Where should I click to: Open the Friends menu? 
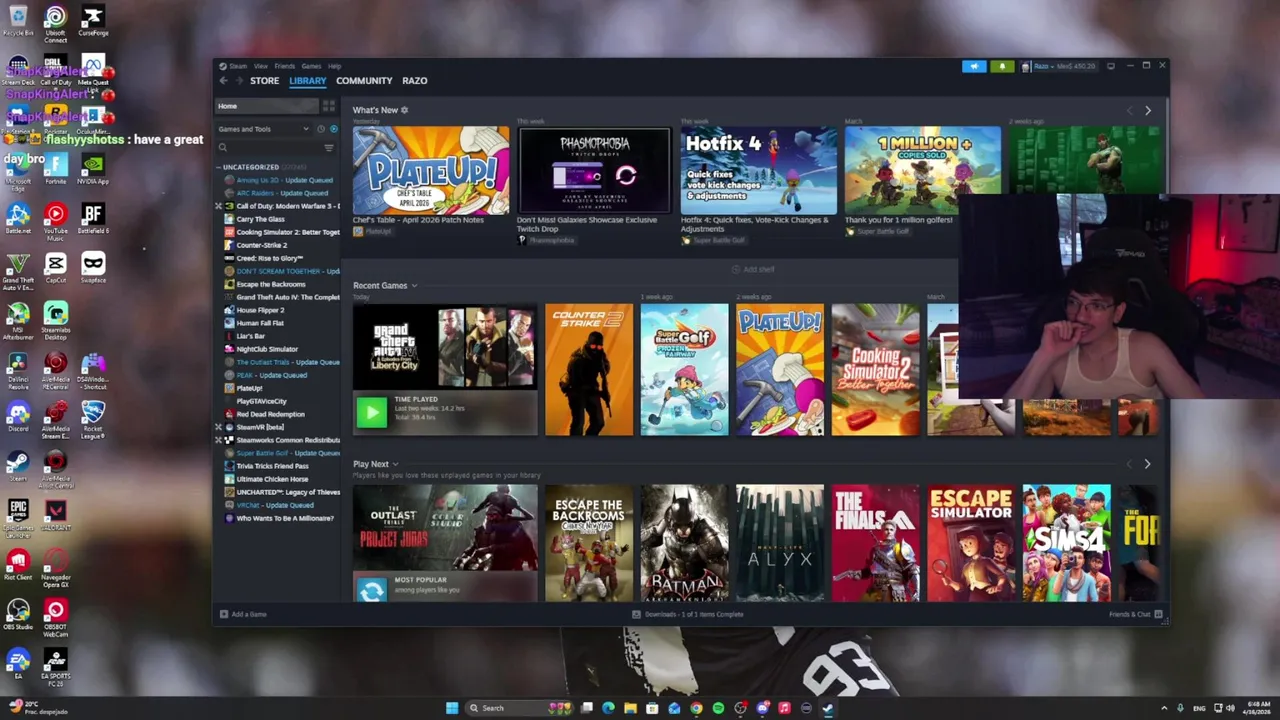click(x=285, y=66)
